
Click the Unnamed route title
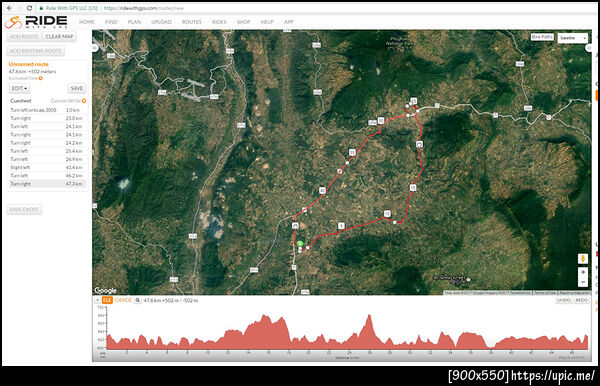tap(29, 64)
